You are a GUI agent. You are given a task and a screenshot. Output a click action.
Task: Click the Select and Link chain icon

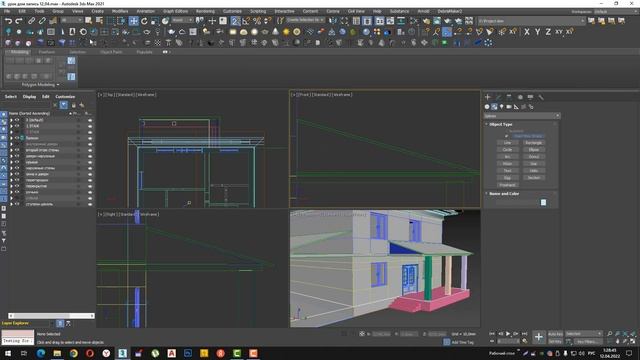tap(31, 20)
